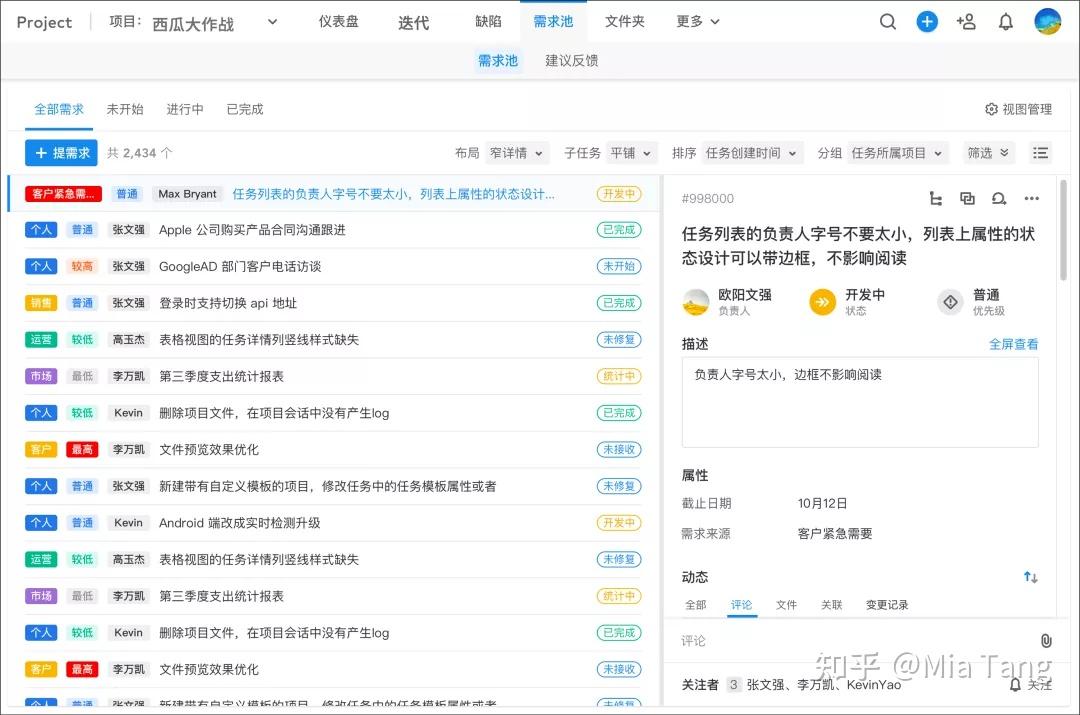Click the 全屏查看 link

(1013, 344)
